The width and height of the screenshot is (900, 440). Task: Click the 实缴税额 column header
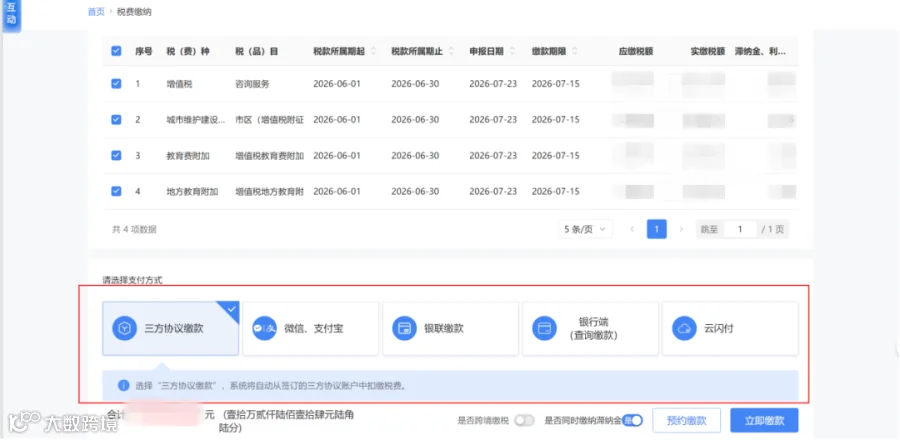(x=708, y=51)
